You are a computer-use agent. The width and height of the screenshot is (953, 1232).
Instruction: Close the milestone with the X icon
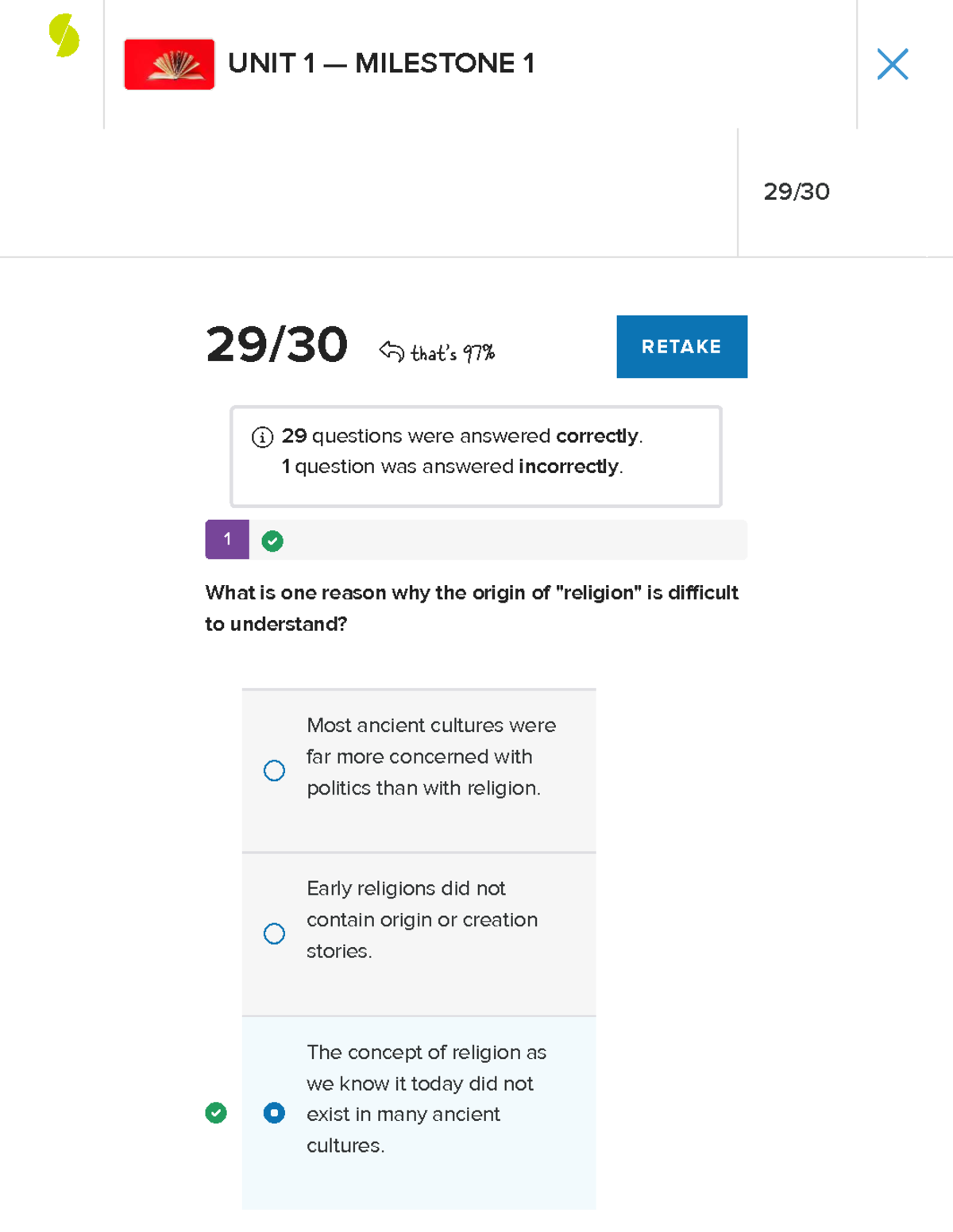(893, 64)
